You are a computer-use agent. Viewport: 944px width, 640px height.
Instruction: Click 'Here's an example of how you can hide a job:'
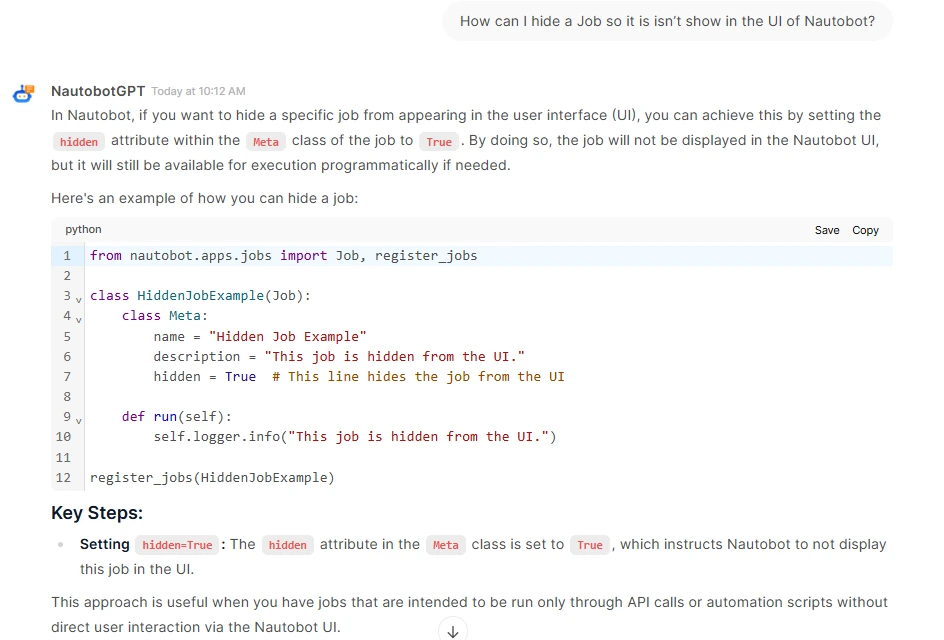[x=205, y=198]
